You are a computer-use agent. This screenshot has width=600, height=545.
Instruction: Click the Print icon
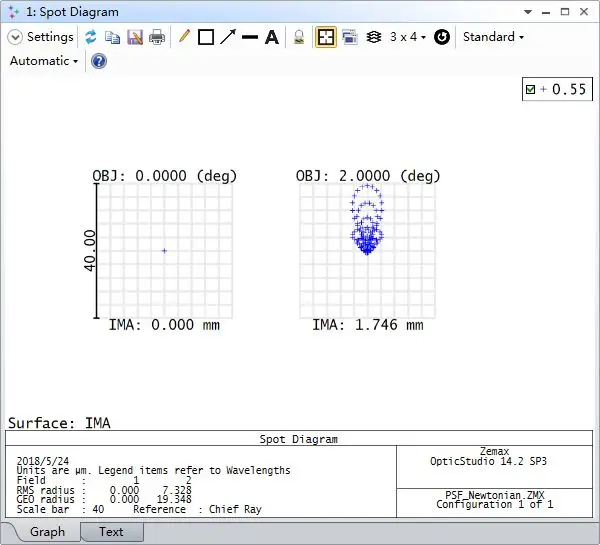click(157, 37)
